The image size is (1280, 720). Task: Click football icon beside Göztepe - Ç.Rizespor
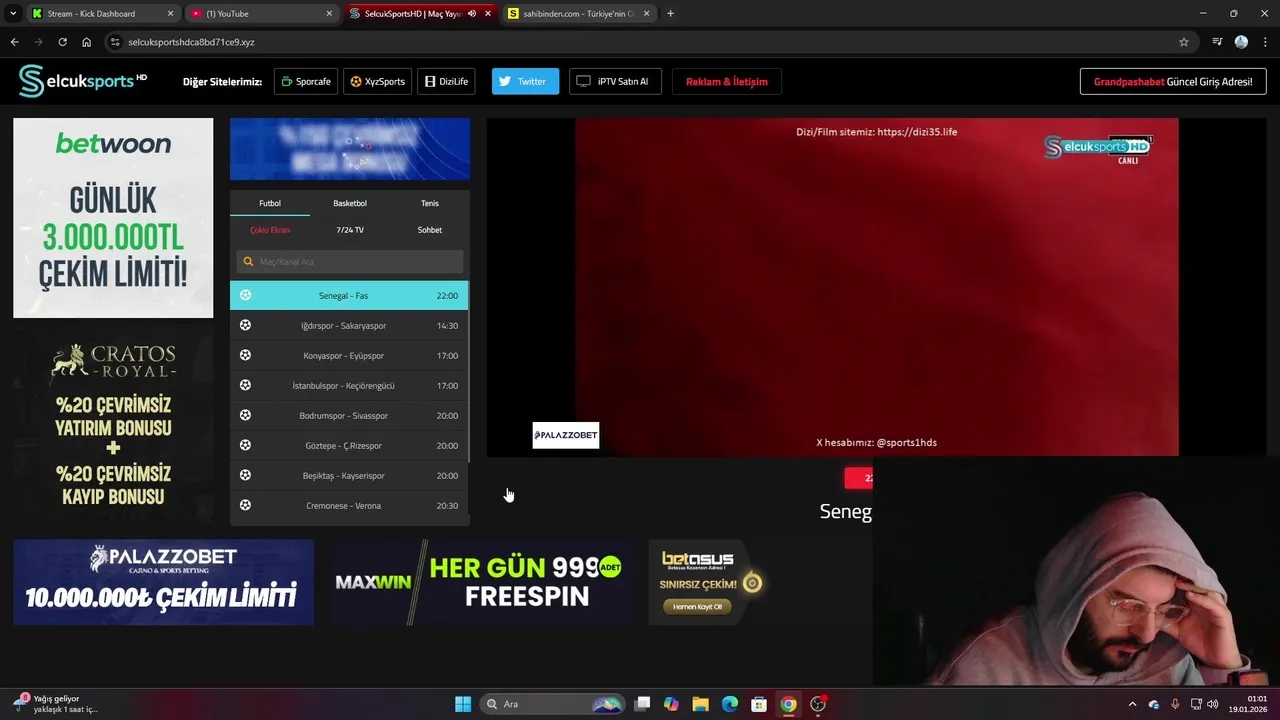pyautogui.click(x=245, y=445)
